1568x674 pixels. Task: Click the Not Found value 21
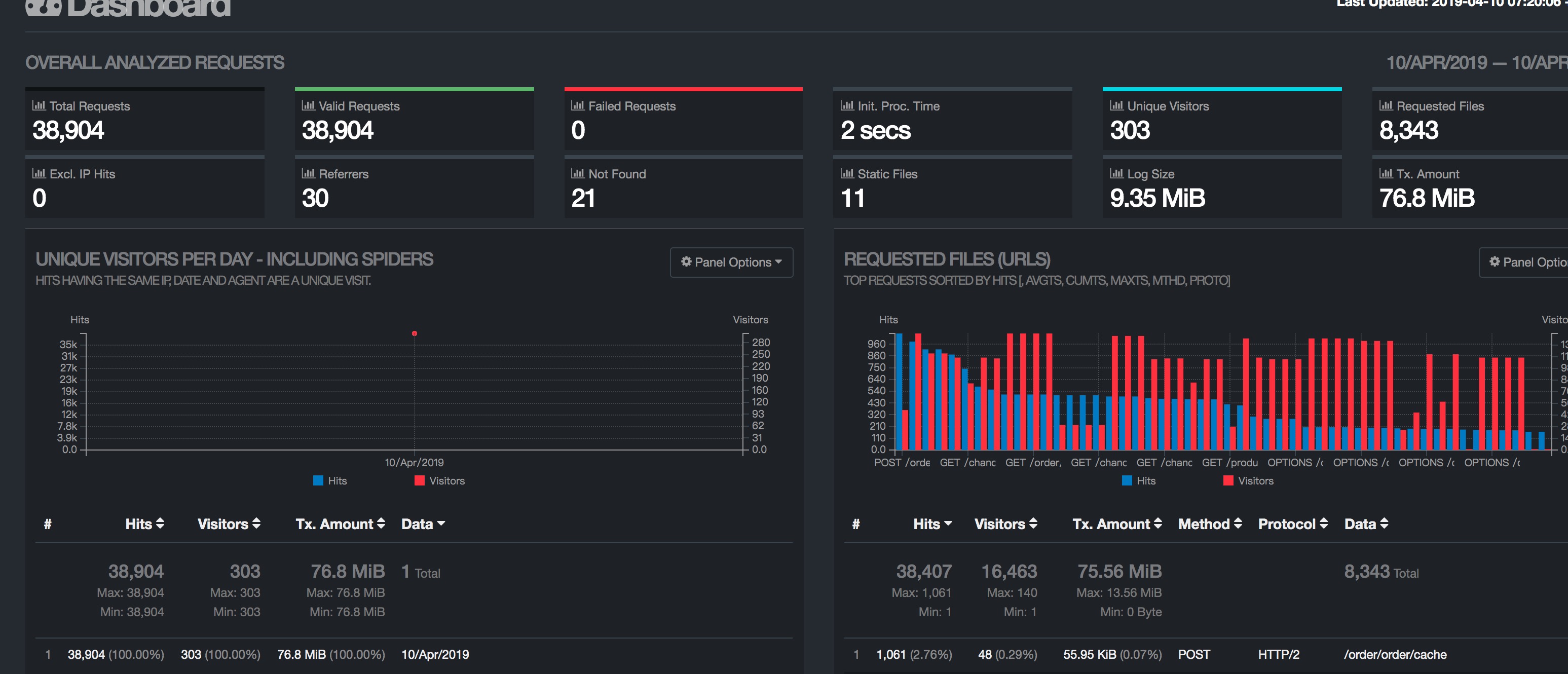coord(583,199)
